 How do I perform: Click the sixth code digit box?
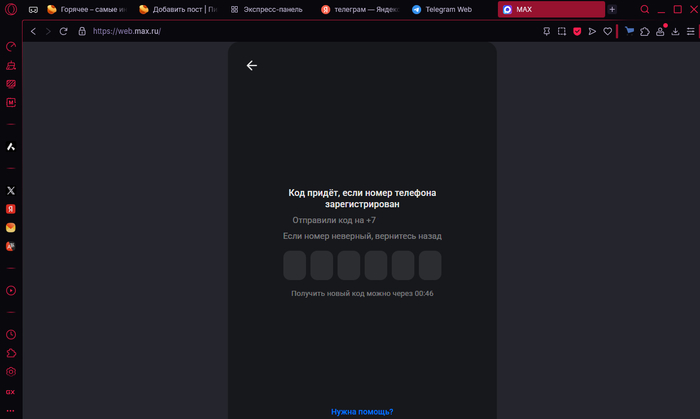430,265
